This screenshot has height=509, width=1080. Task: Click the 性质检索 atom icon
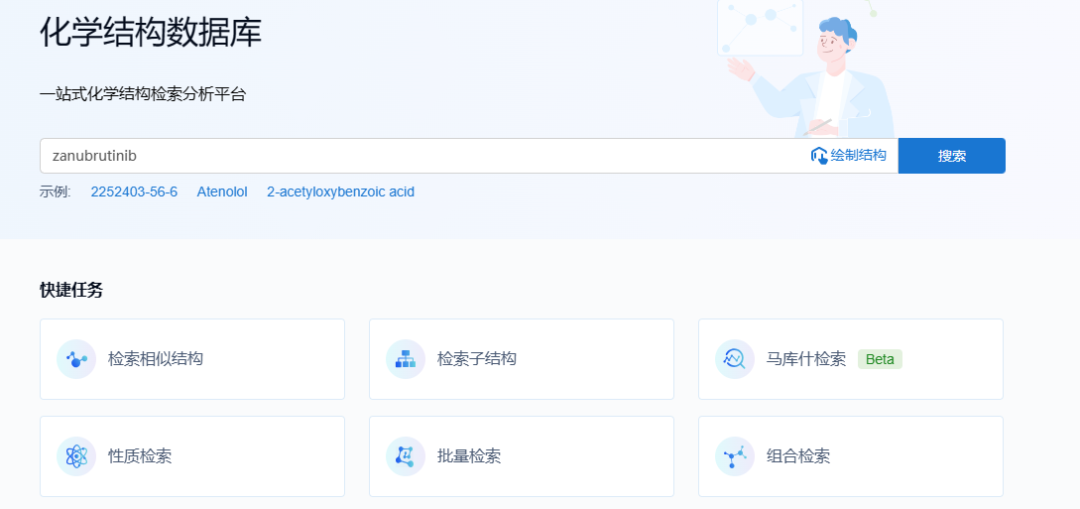coord(76,456)
